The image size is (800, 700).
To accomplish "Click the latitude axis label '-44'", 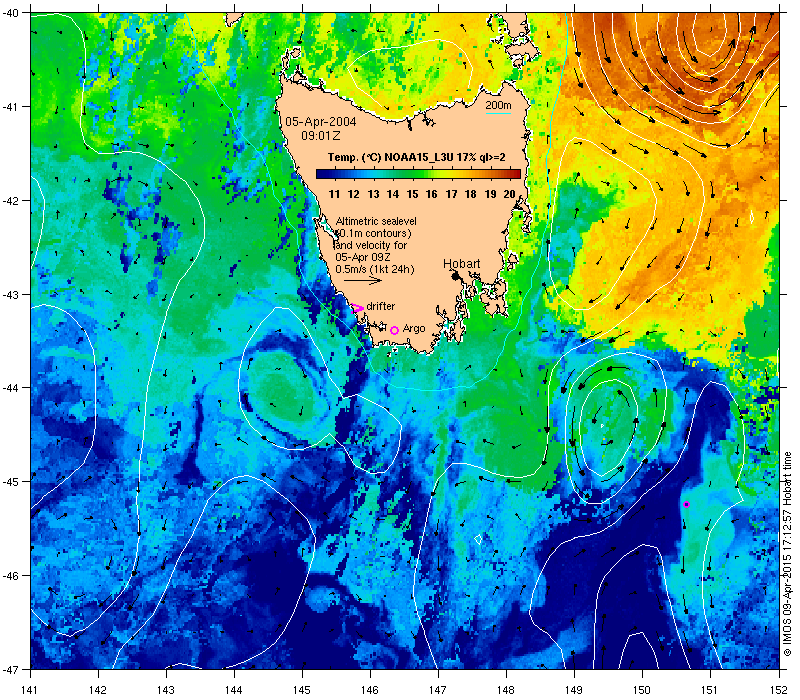I will [10, 388].
